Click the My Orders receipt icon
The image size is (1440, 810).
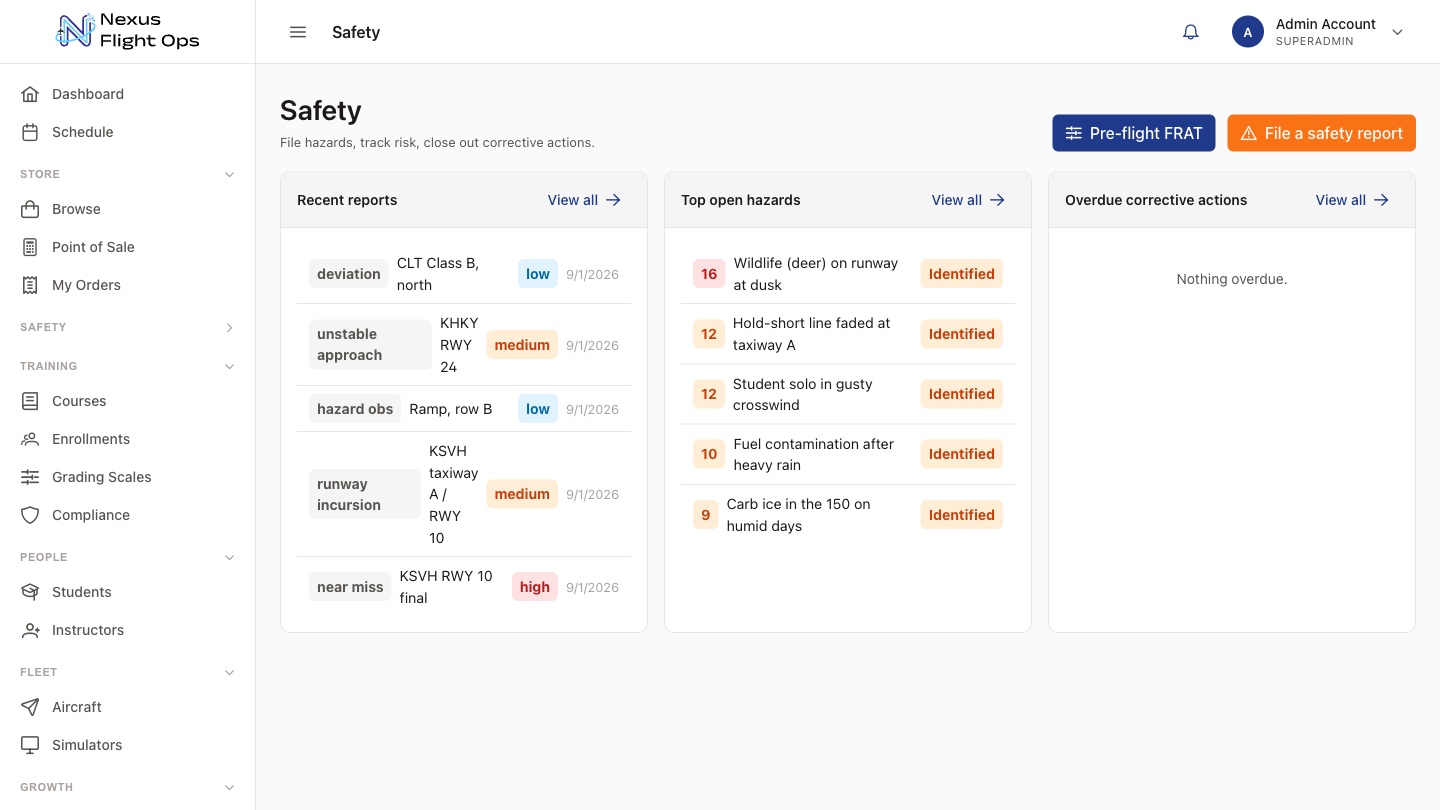(30, 285)
